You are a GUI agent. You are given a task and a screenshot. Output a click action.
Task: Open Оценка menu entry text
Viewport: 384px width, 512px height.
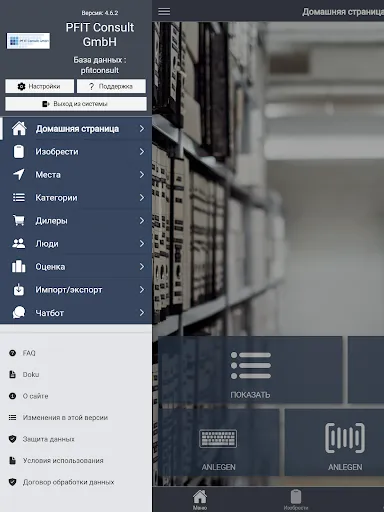point(50,267)
